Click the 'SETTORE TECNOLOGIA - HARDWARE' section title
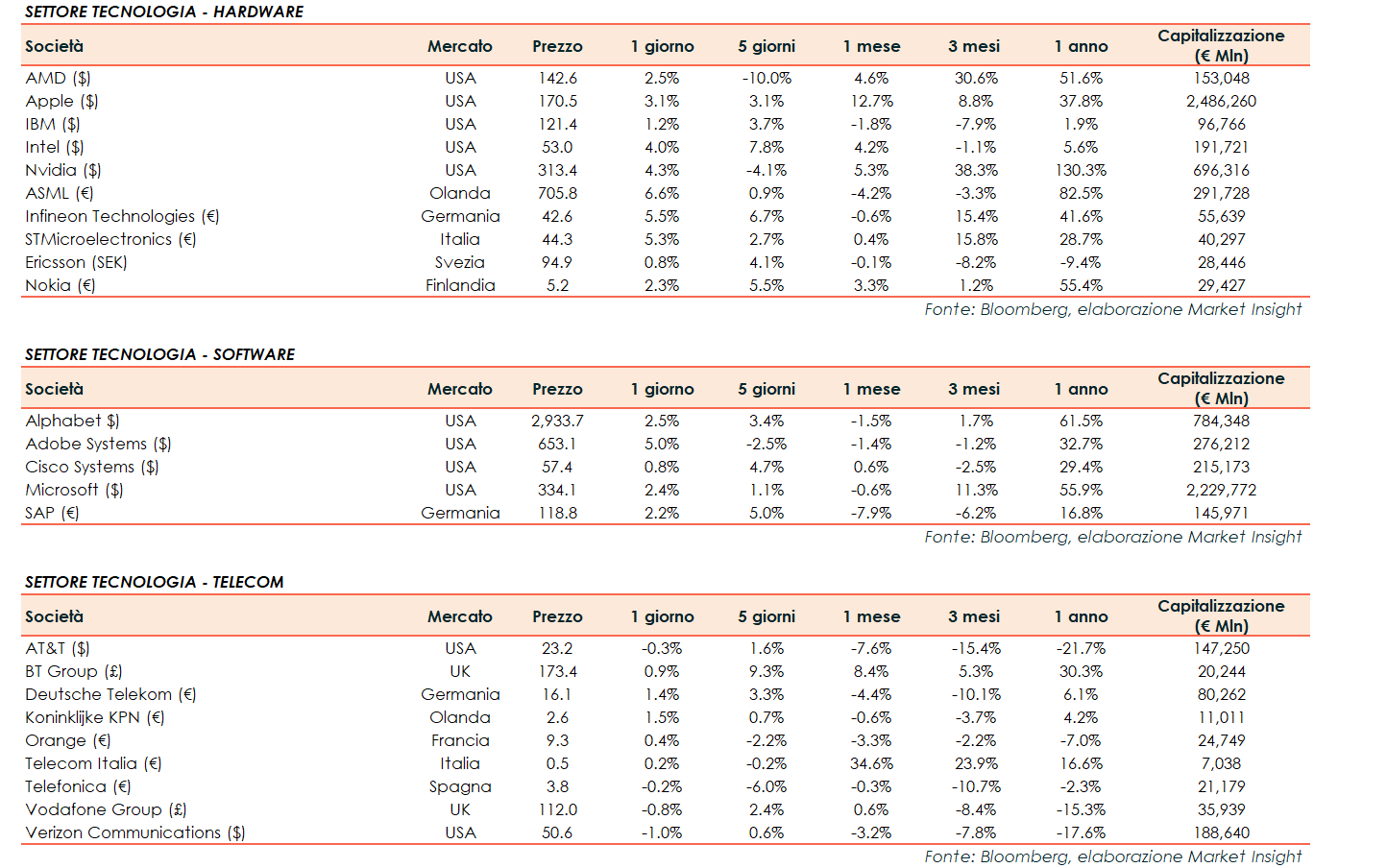 pos(163,12)
